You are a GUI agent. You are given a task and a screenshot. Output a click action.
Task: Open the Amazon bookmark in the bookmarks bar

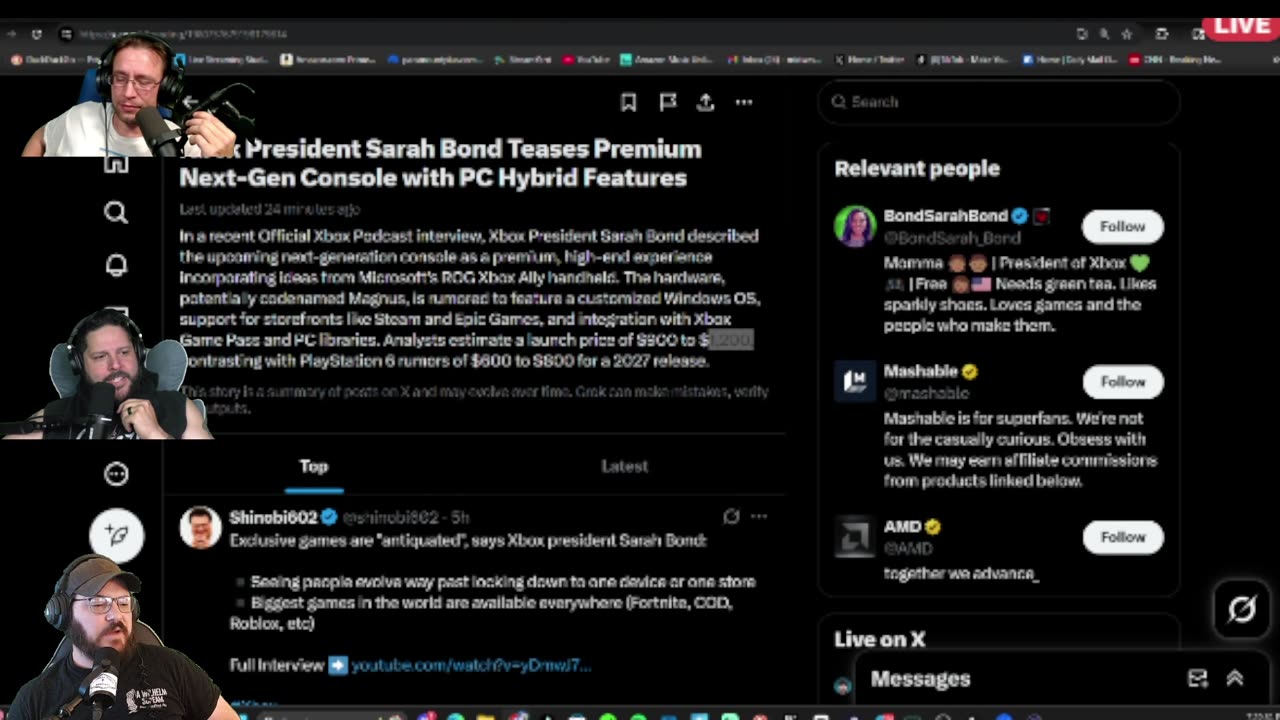pos(666,60)
